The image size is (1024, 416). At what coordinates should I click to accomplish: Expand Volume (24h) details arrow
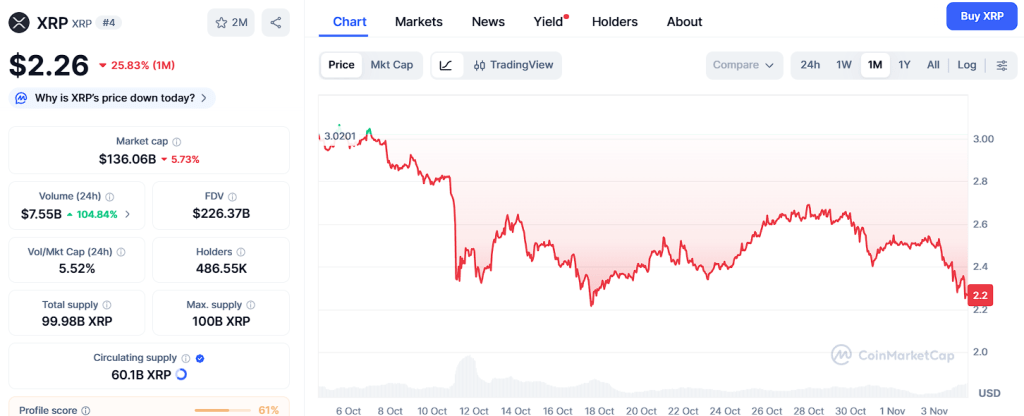pos(127,214)
